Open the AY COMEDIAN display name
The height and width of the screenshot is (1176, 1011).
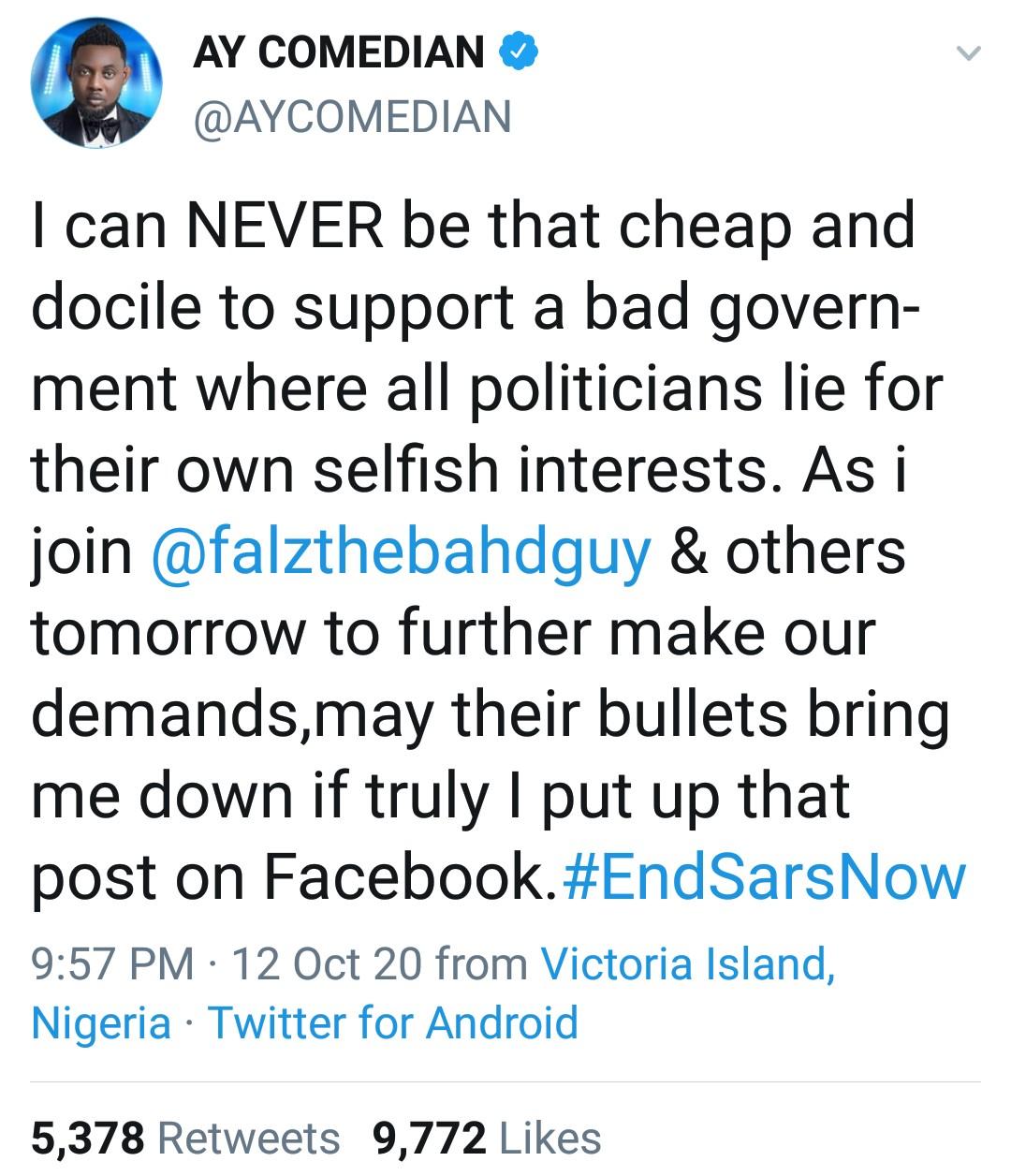point(339,51)
